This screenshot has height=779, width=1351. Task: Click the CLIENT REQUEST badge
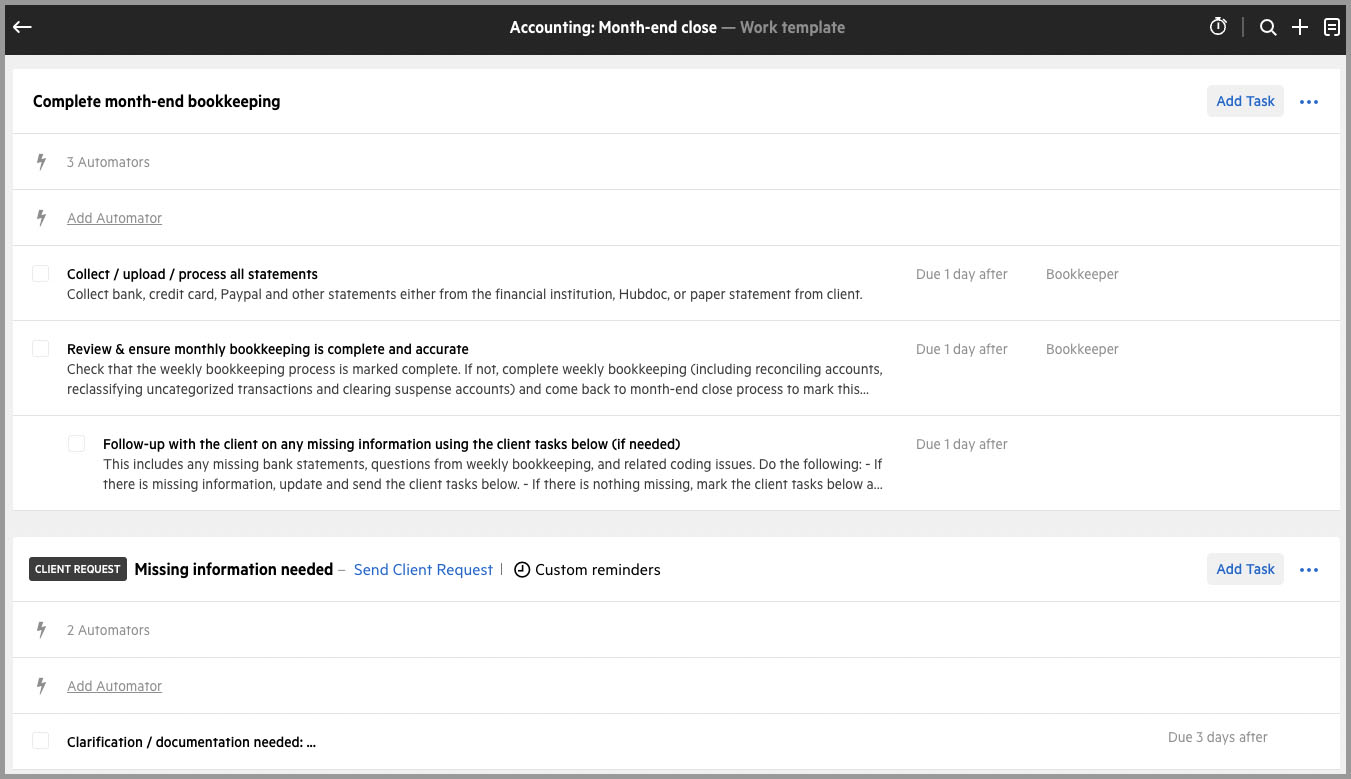[78, 569]
